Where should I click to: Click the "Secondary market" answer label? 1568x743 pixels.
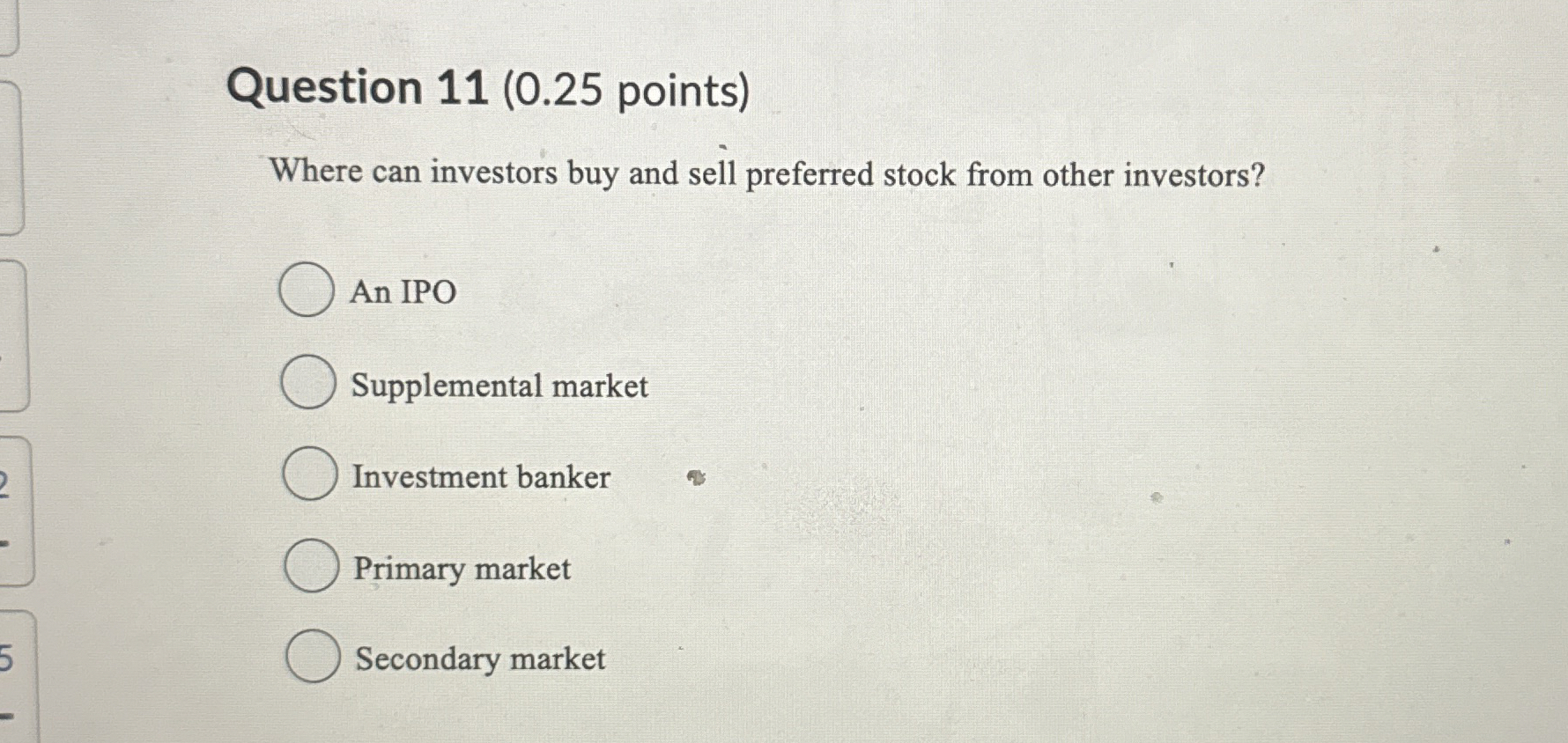point(479,660)
